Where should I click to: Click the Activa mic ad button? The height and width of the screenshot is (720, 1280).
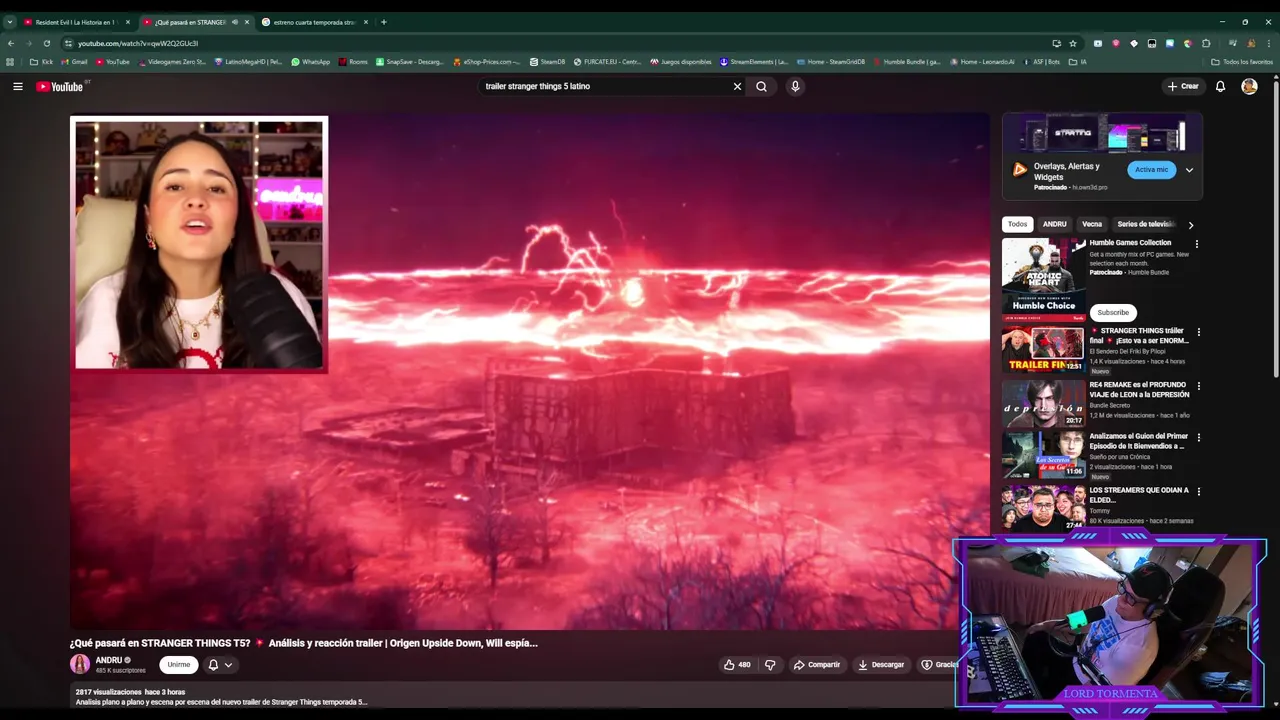[x=1151, y=170]
